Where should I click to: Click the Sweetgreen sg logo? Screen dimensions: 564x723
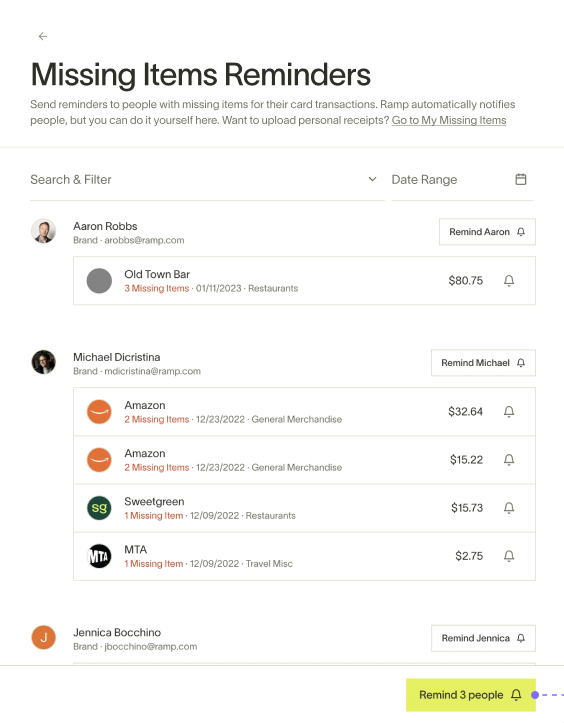[x=99, y=508]
